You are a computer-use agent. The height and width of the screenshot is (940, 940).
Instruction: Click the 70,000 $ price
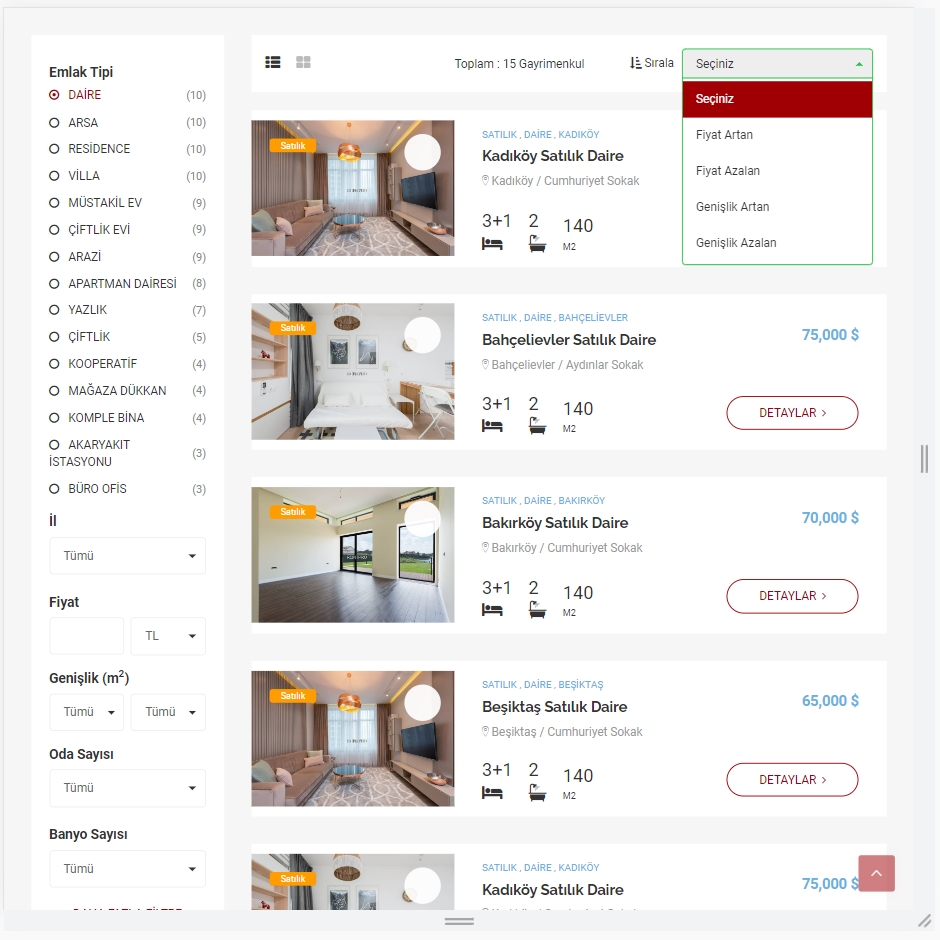point(830,517)
